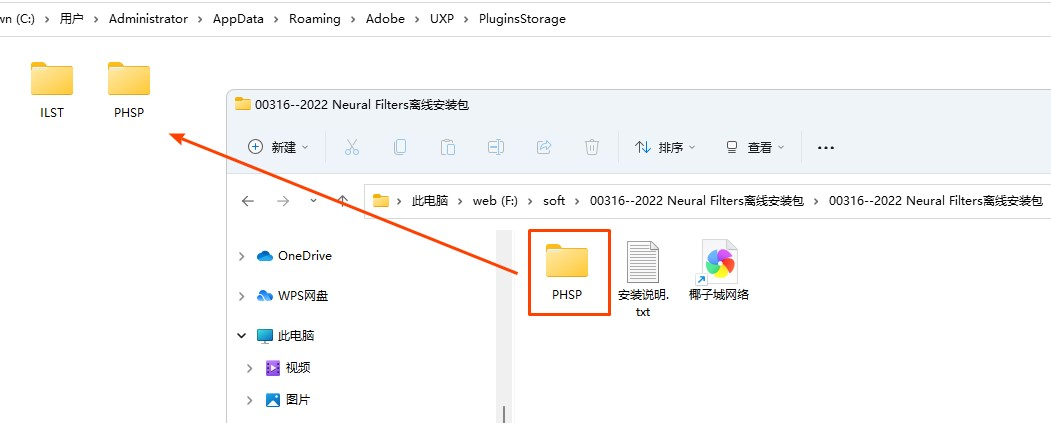The height and width of the screenshot is (423, 1051).
Task: Click Adobe in the background window path
Action: [385, 19]
